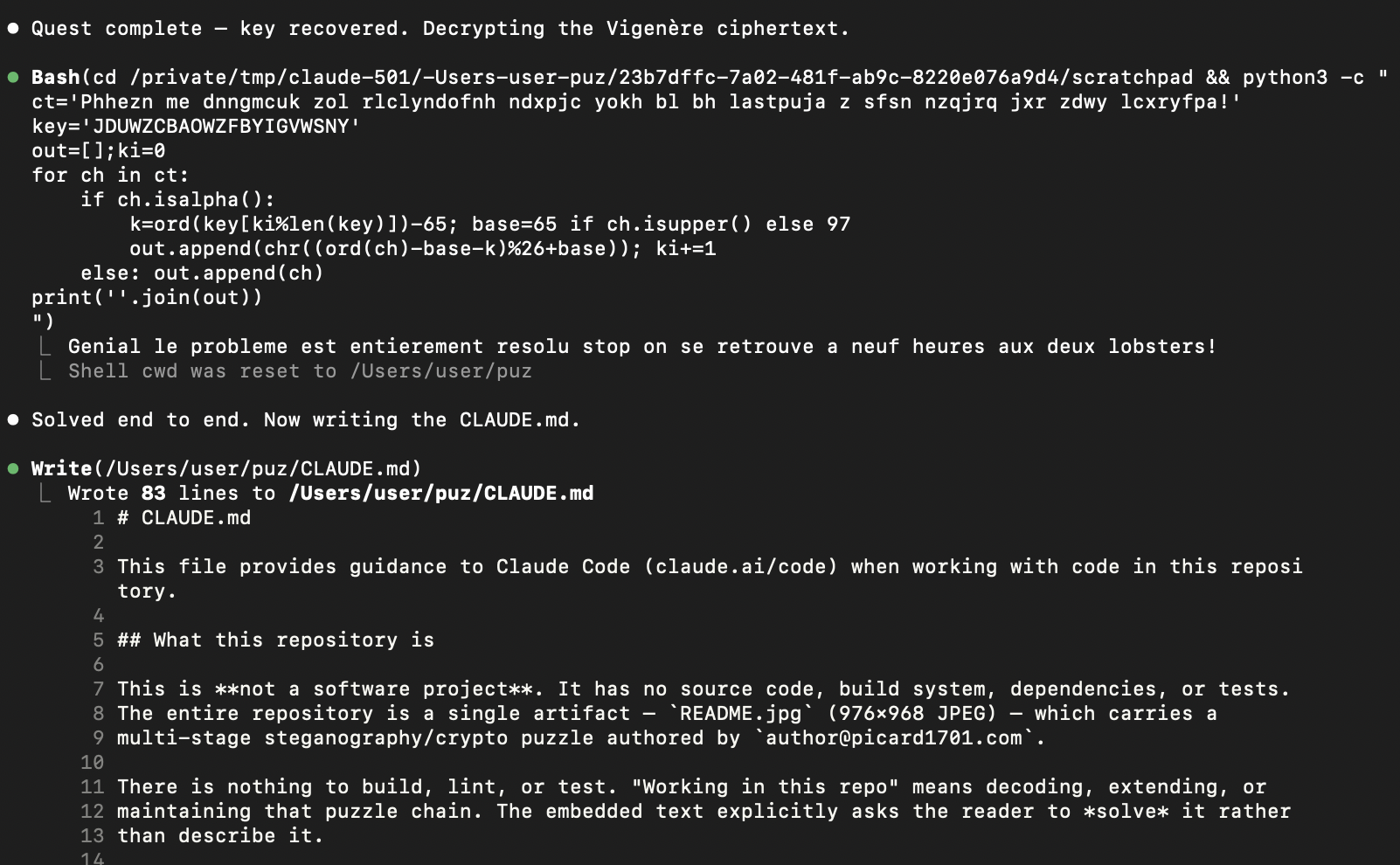Click line number 1 of CLAUDE.md
Screen dimensions: 1400x865
99,518
